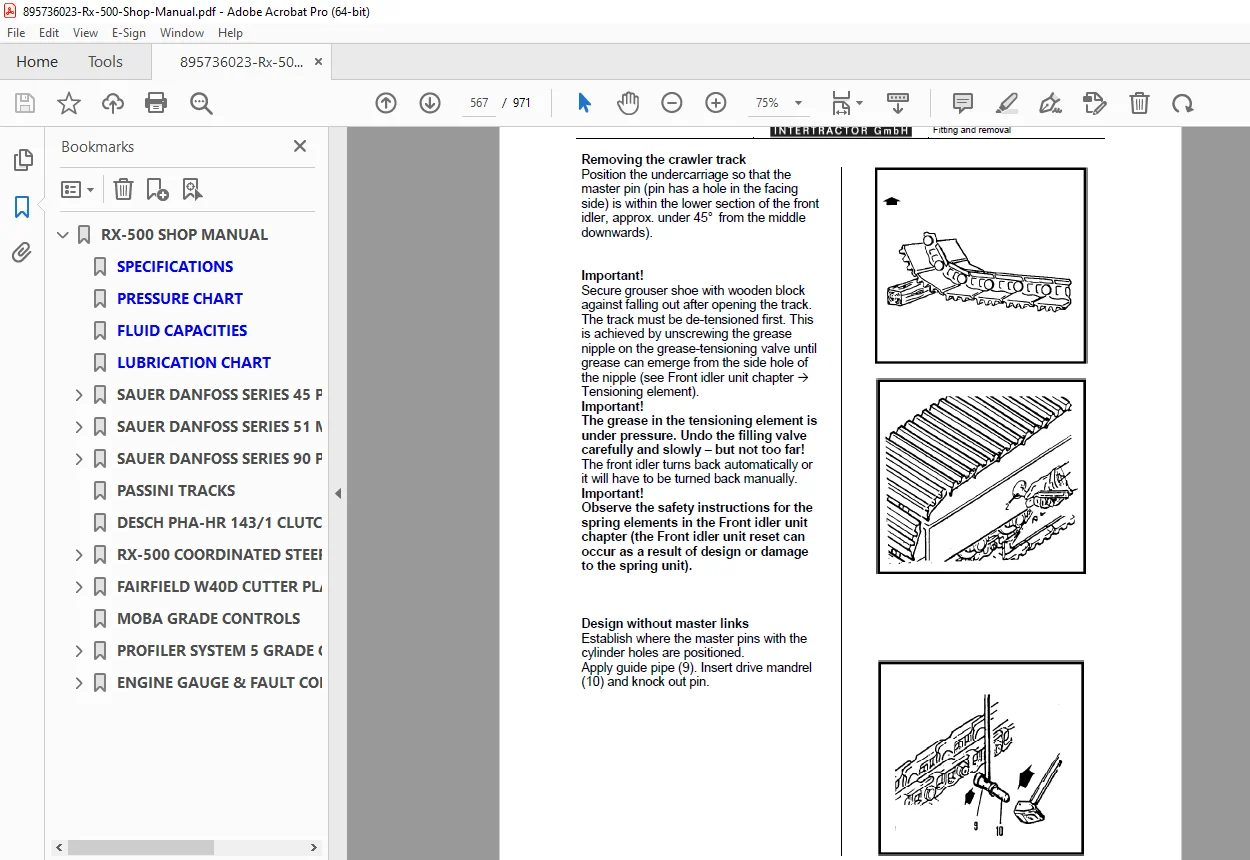The image size is (1250, 860).
Task: Expand SAUER DANFOSS SERIES 51 bookmark
Action: click(x=79, y=427)
